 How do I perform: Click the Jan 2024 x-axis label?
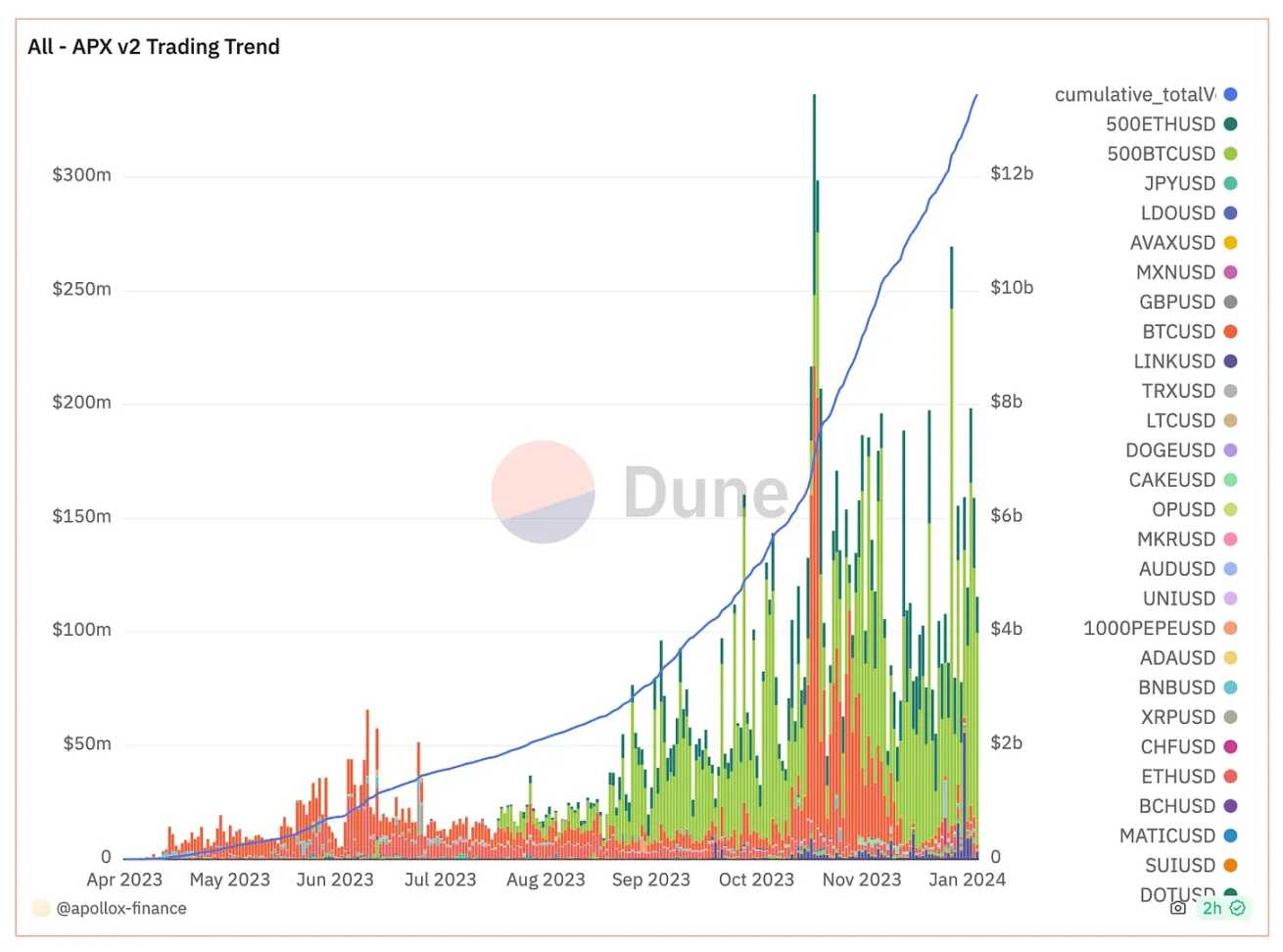pyautogui.click(x=967, y=880)
